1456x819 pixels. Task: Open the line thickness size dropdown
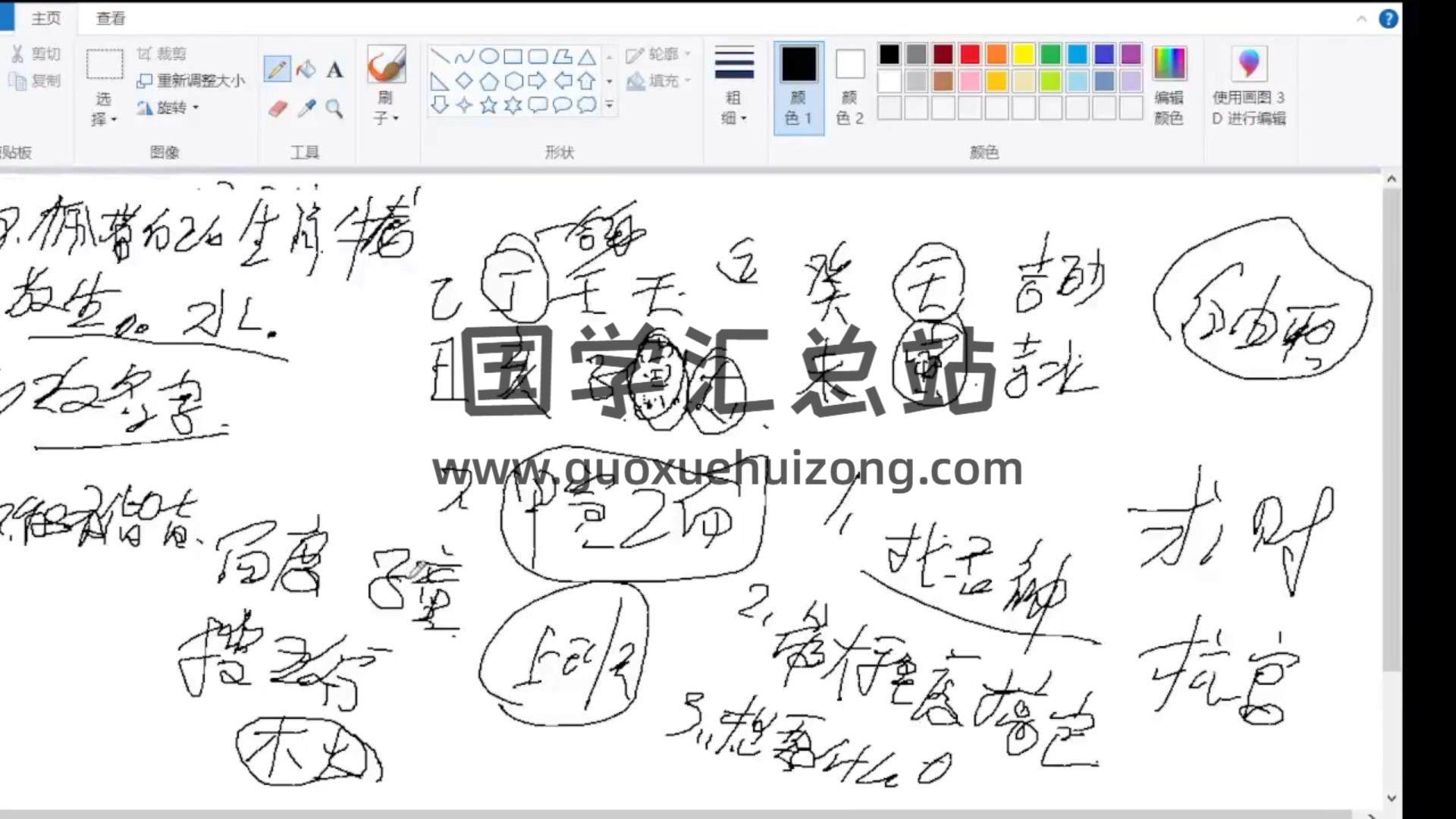click(733, 85)
